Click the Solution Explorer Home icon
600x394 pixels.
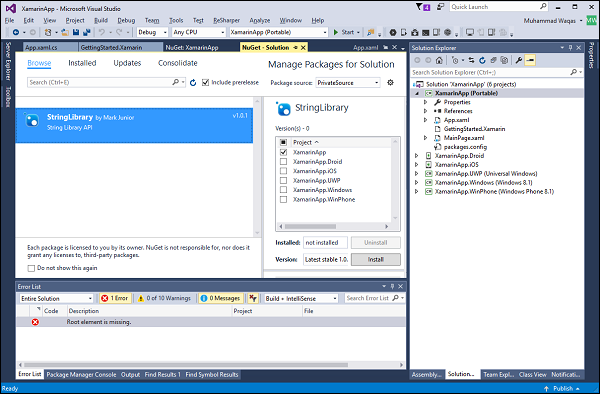click(439, 60)
